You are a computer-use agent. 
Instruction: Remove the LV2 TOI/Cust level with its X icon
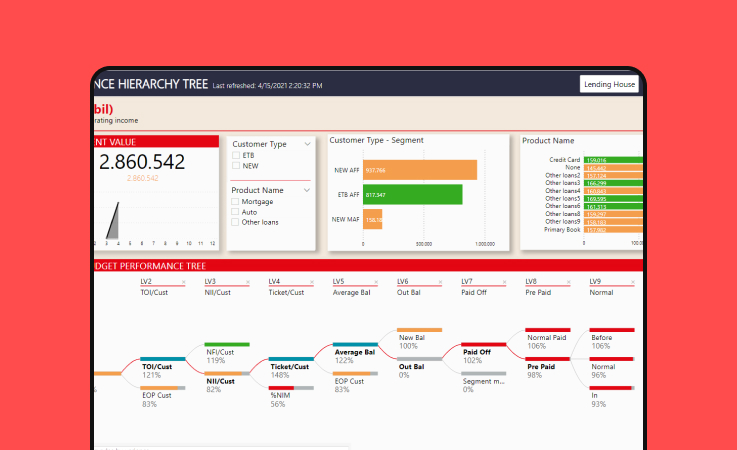pyautogui.click(x=183, y=282)
